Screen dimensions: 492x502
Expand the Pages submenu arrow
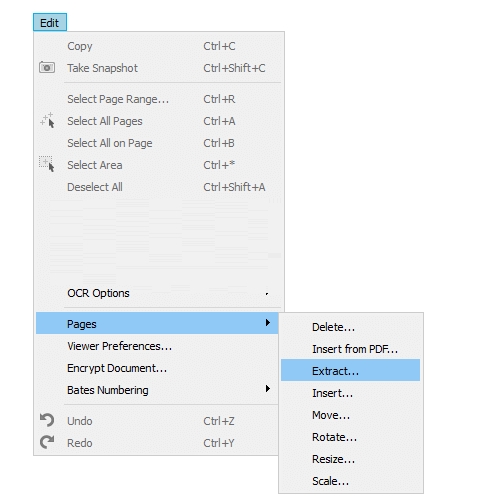[x=267, y=323]
